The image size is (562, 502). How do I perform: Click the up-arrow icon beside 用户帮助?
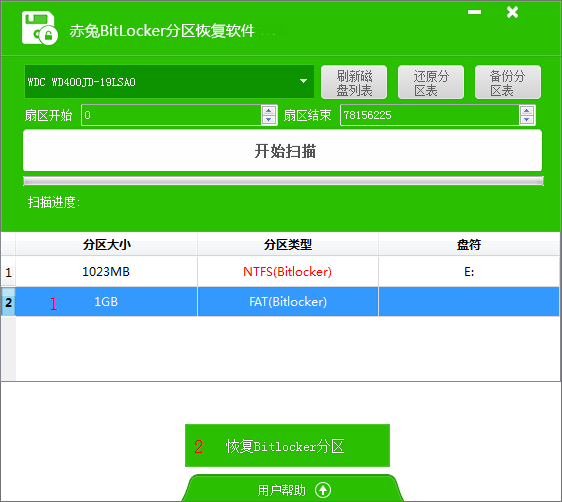(x=323, y=490)
